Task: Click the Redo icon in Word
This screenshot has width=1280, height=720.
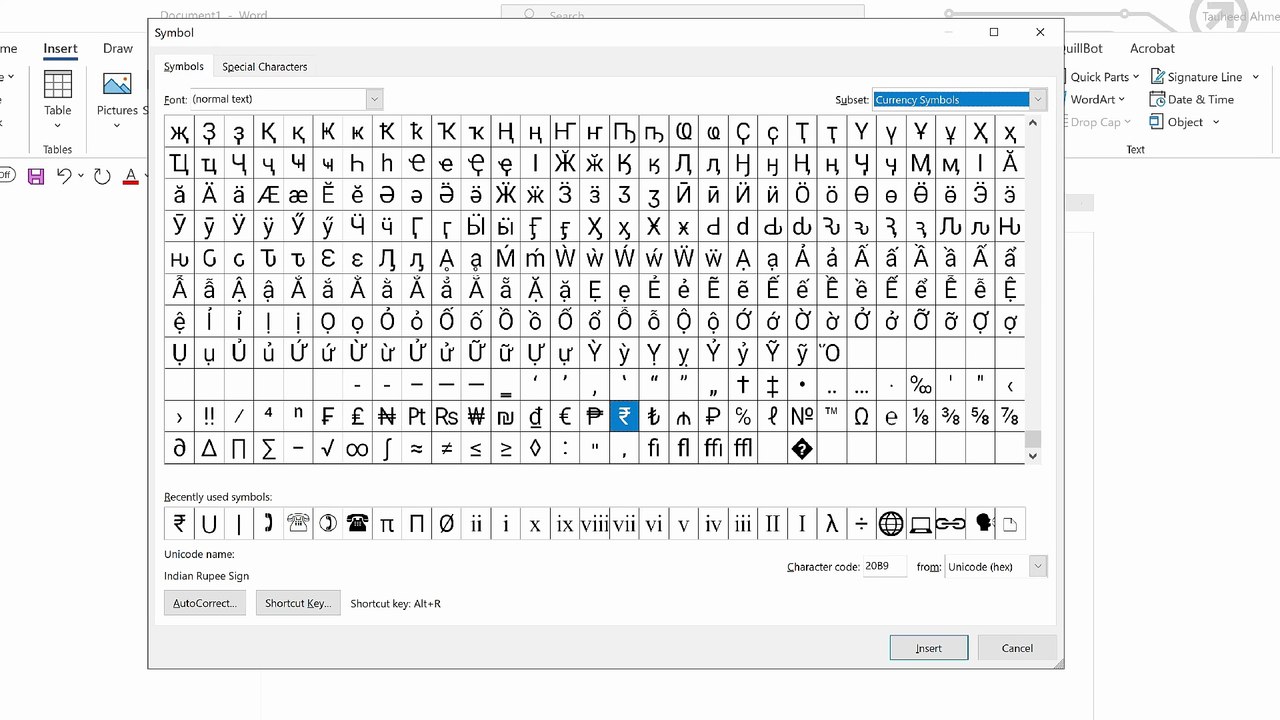Action: coord(102,176)
